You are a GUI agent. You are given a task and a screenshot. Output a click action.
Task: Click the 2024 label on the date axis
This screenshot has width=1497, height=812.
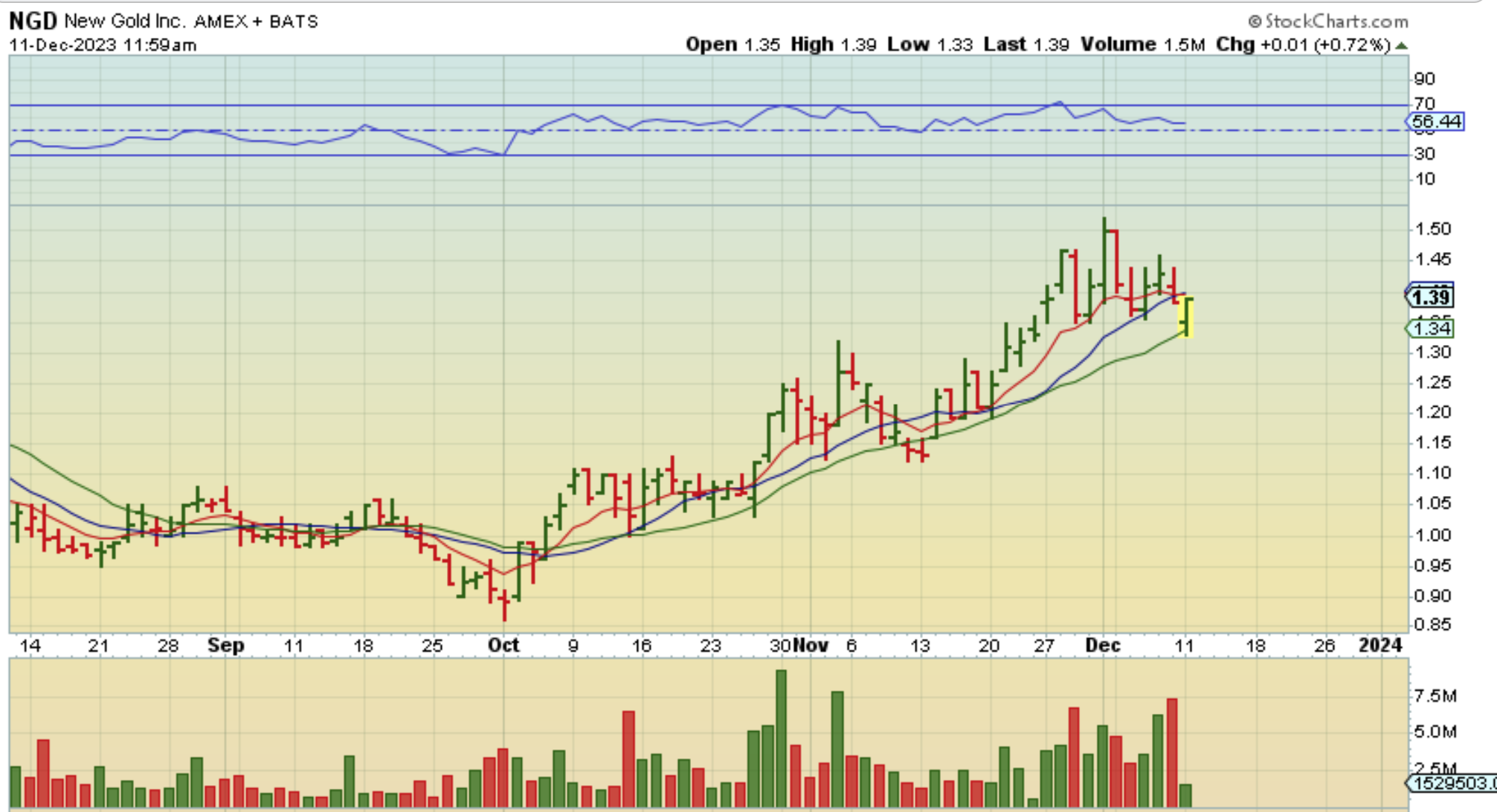click(1380, 645)
